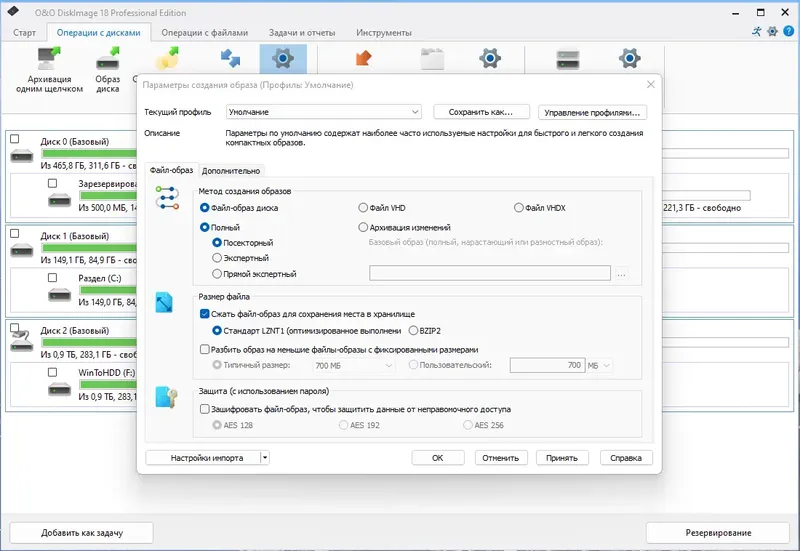Choose BZIP2 compression radio button

click(413, 331)
